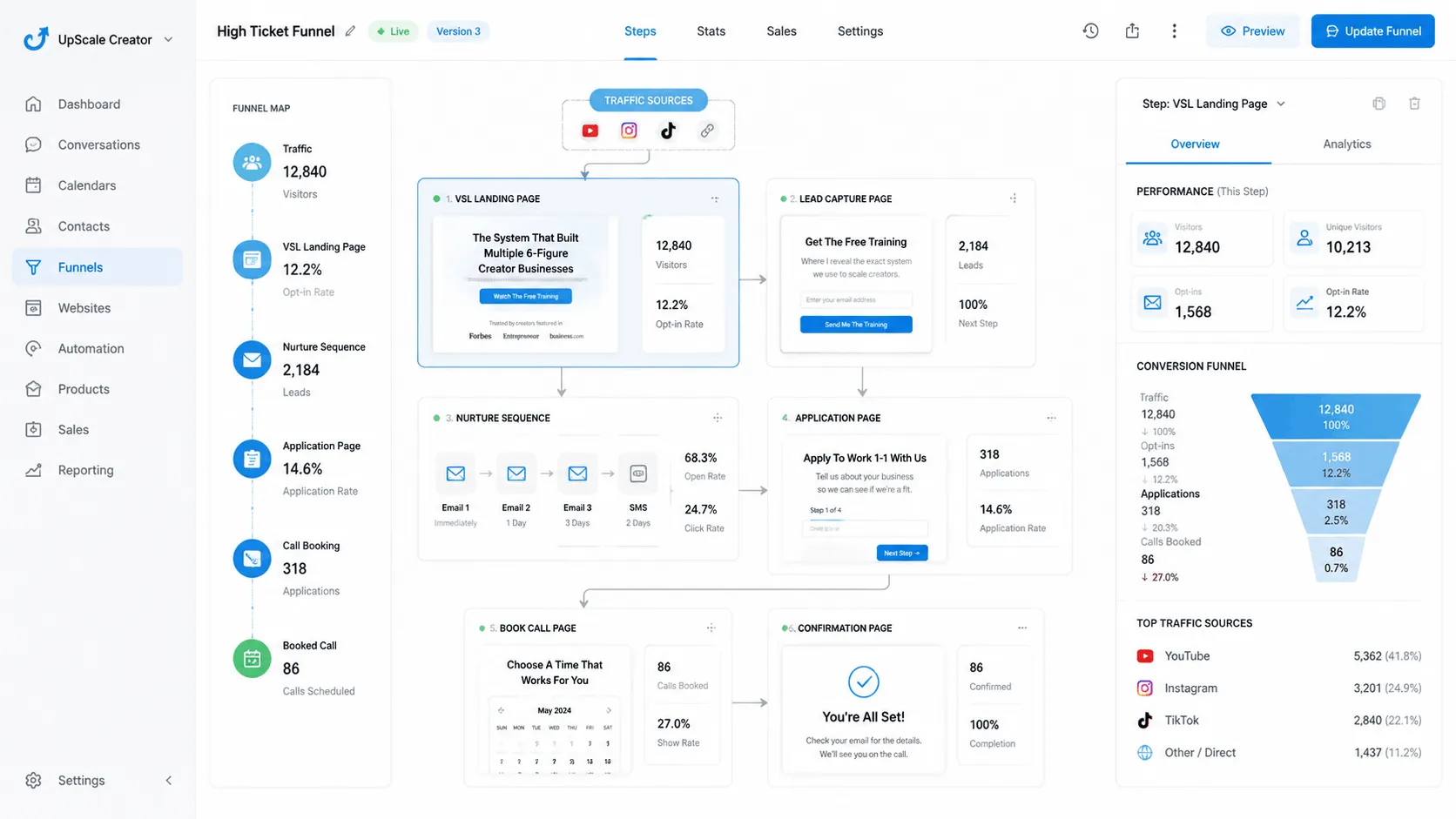Image resolution: width=1456 pixels, height=819 pixels.
Task: Open version history clock icon
Action: click(x=1090, y=31)
